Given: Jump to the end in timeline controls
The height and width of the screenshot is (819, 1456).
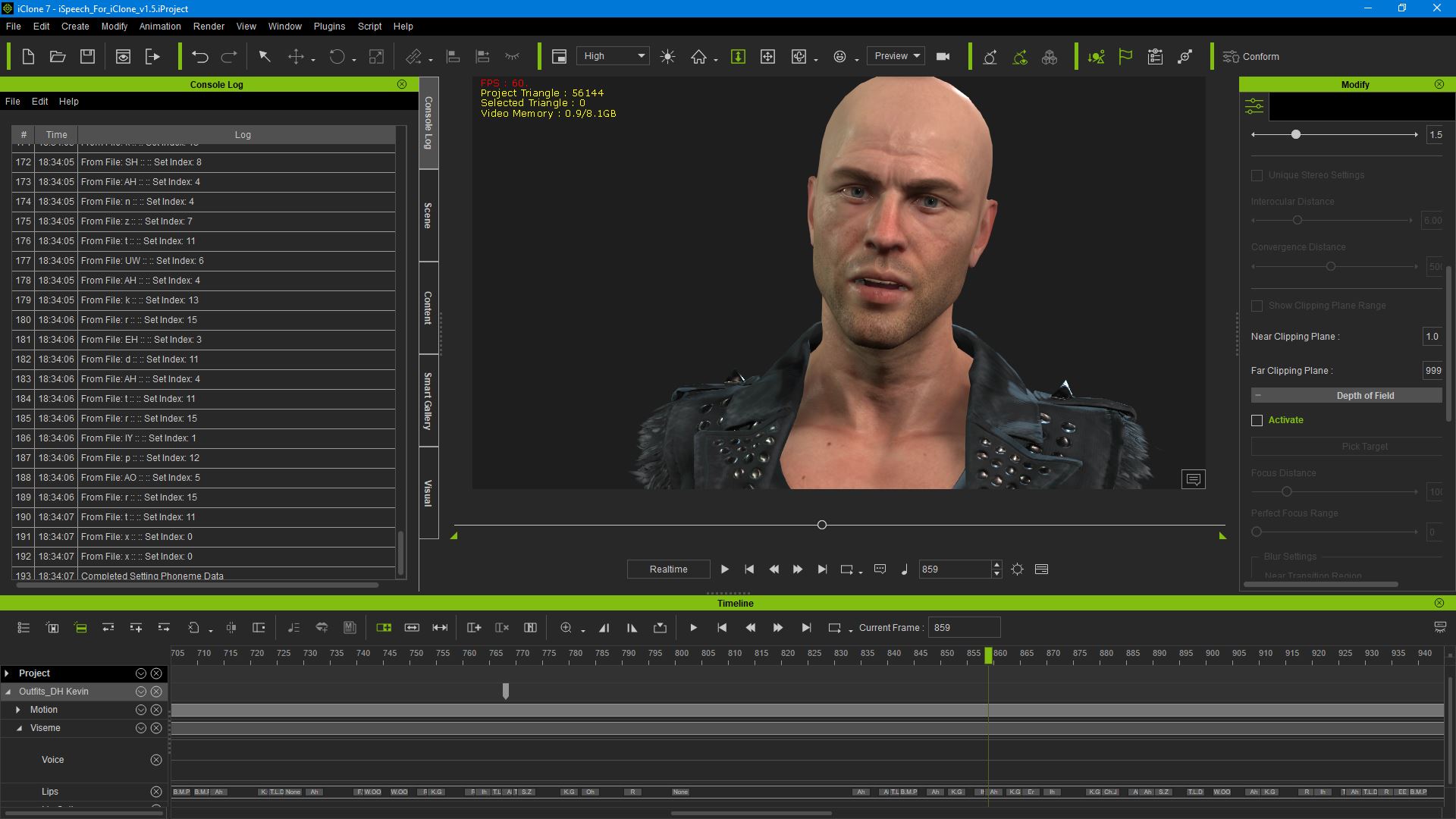Looking at the screenshot, I should coord(806,628).
